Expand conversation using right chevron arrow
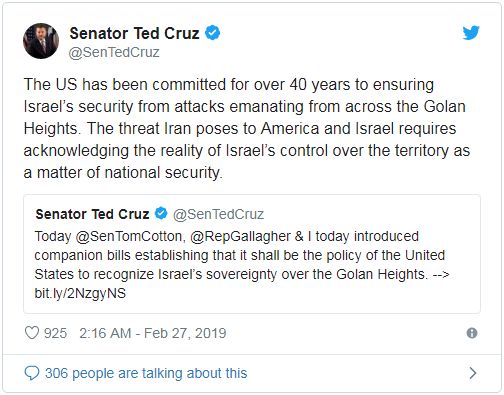504x395 pixels. point(473,373)
